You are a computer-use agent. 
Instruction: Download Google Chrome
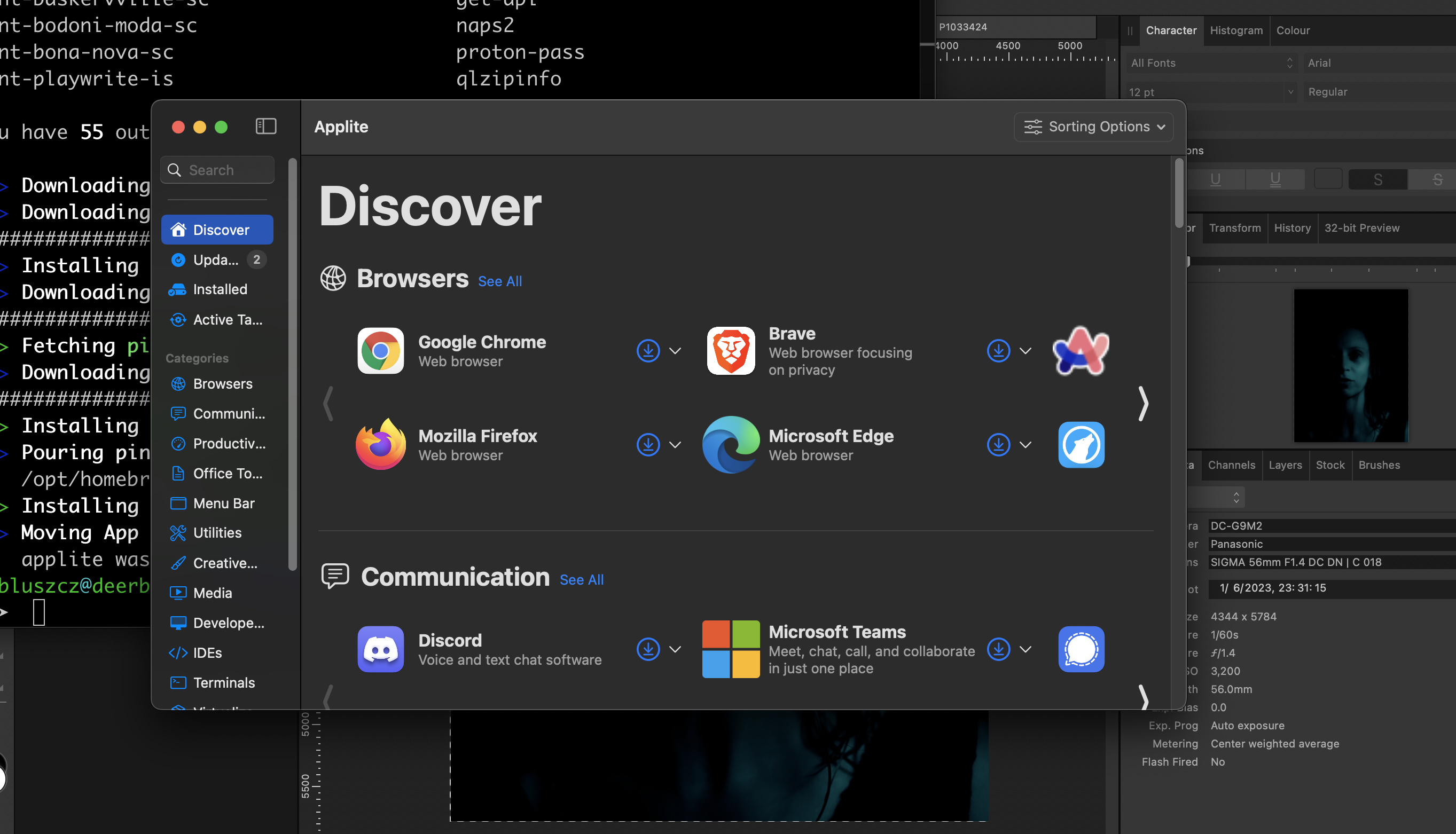point(648,351)
